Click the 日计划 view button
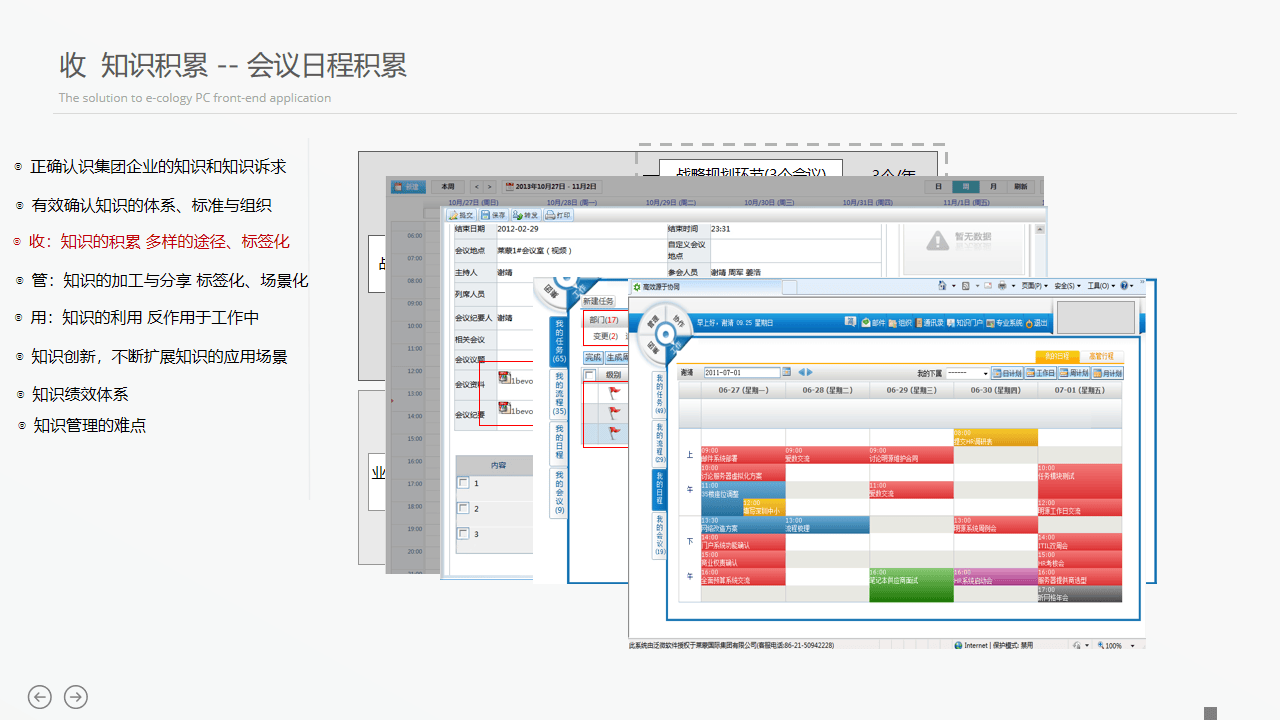The image size is (1280, 720). point(1007,373)
